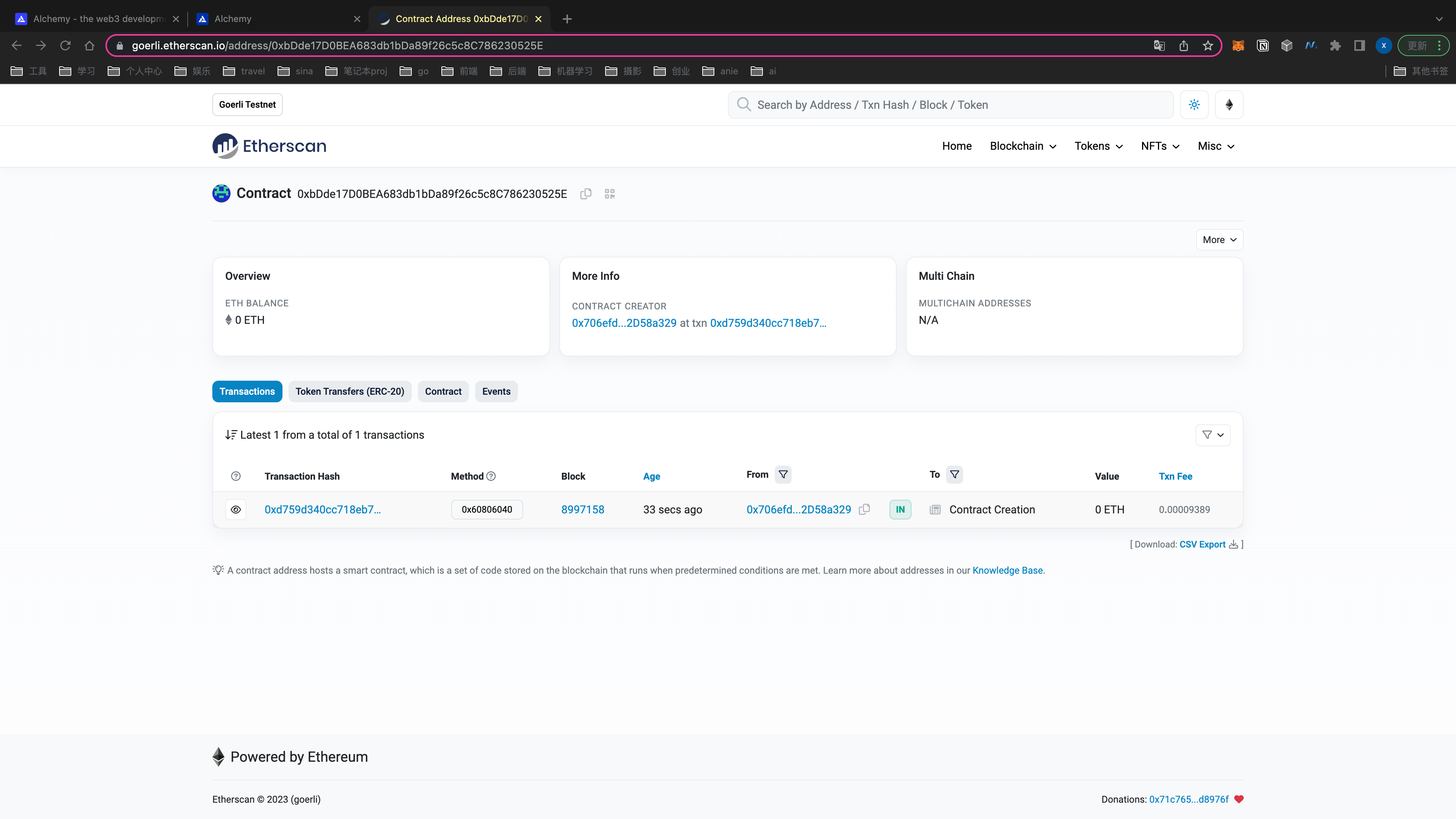Screen dimensions: 1456x819
Task: Filter transactions by From address
Action: (783, 474)
